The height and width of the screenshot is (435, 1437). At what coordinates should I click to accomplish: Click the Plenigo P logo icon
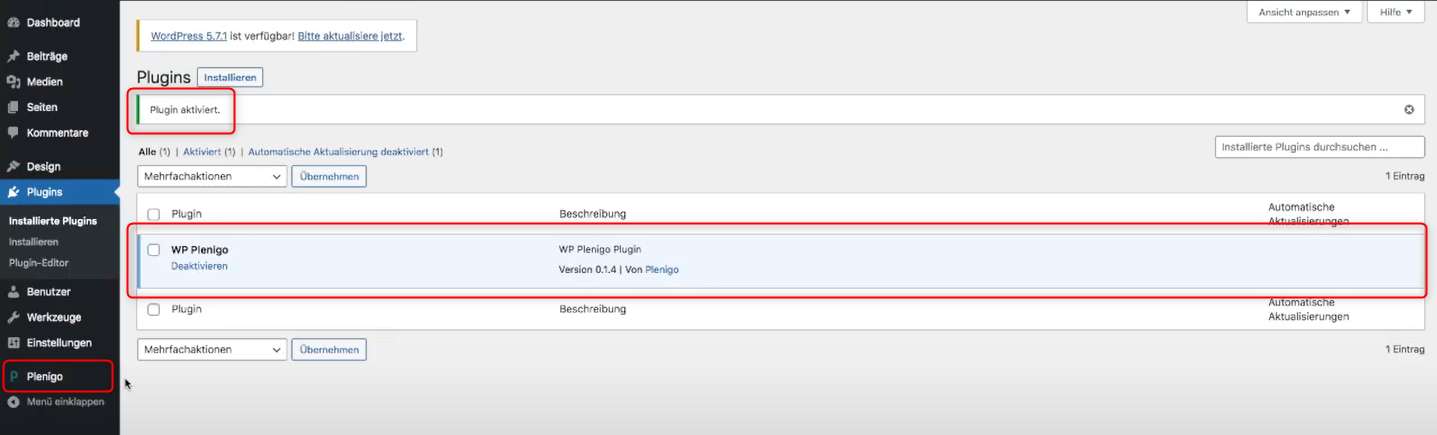pos(14,377)
